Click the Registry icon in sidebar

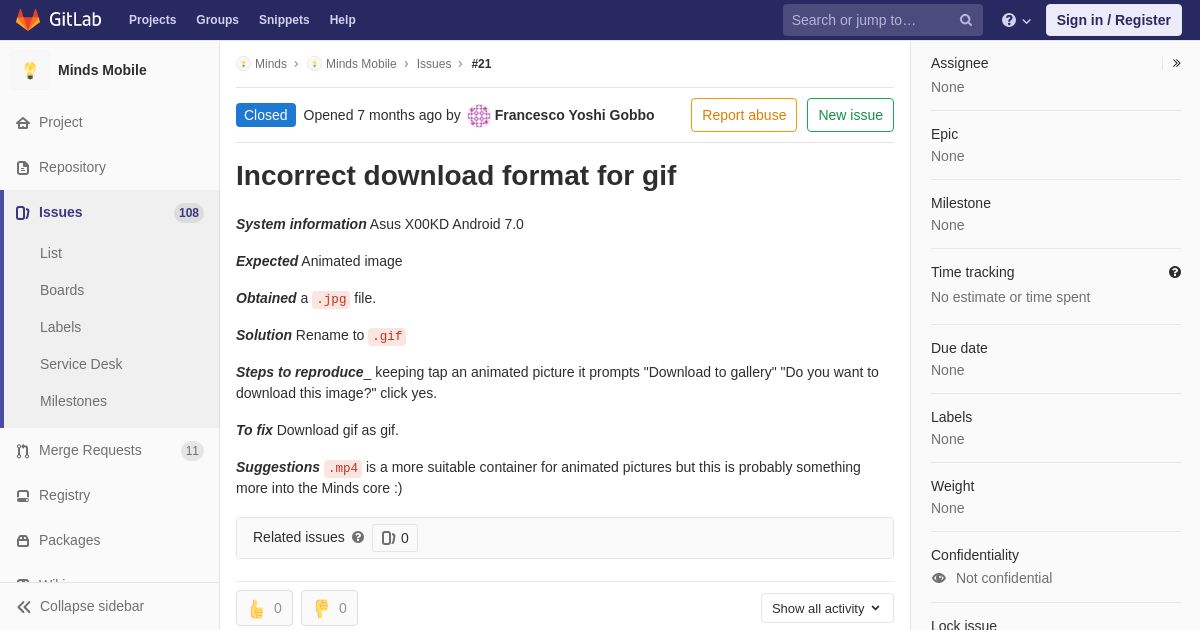click(23, 496)
